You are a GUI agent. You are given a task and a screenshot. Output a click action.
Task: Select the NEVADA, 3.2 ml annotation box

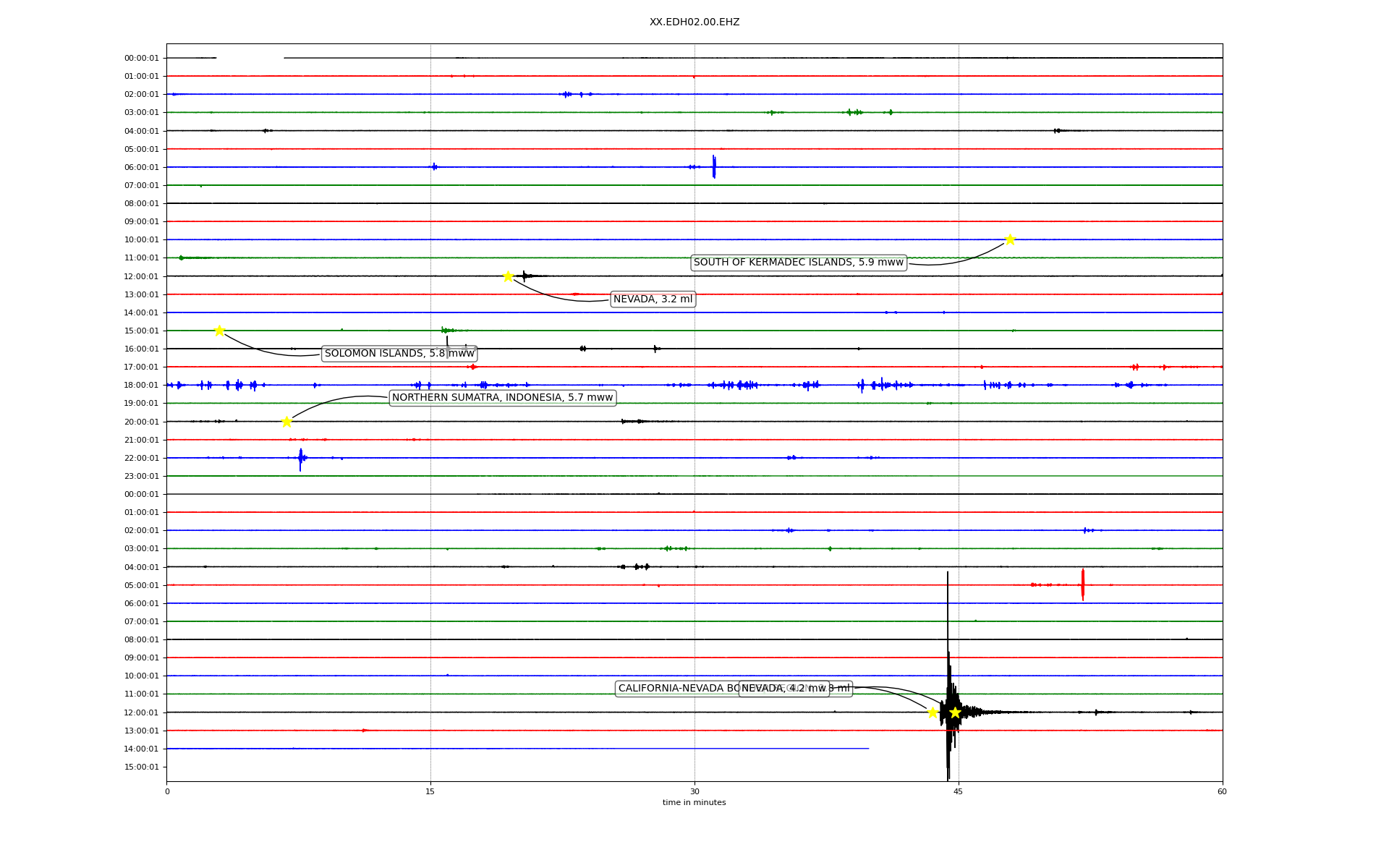click(x=653, y=299)
